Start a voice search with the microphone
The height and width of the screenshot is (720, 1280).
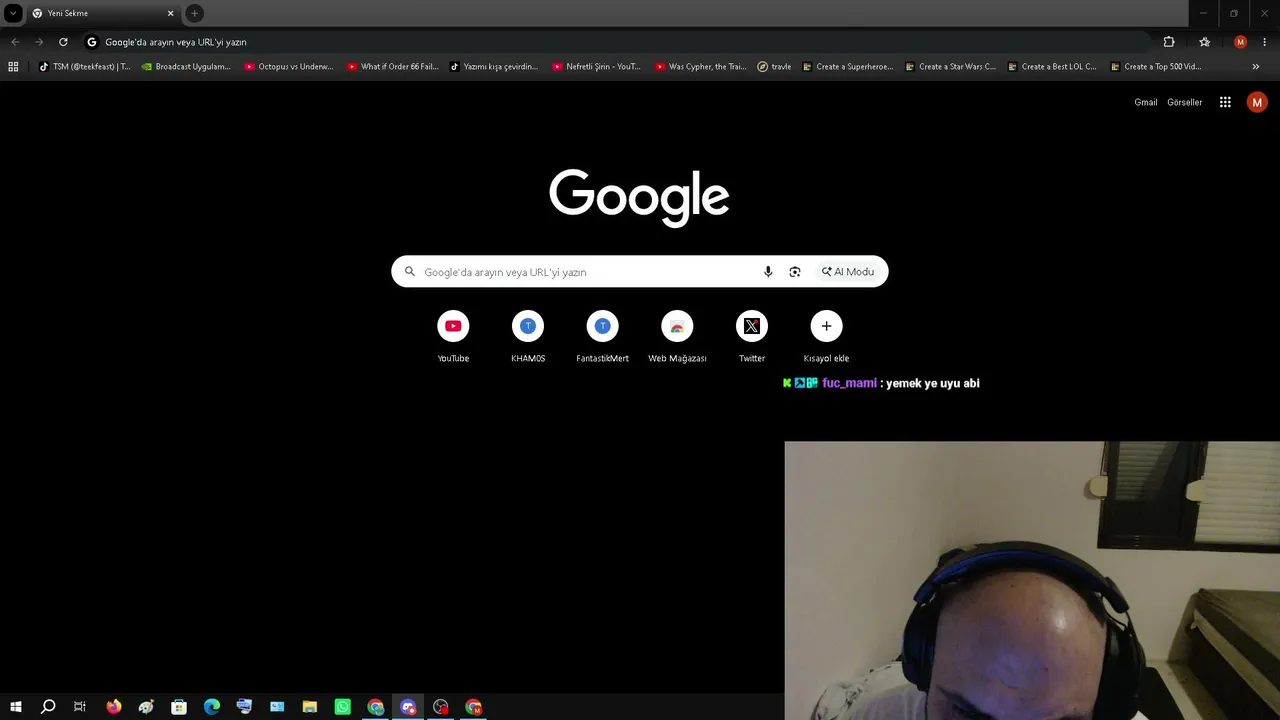(x=768, y=272)
